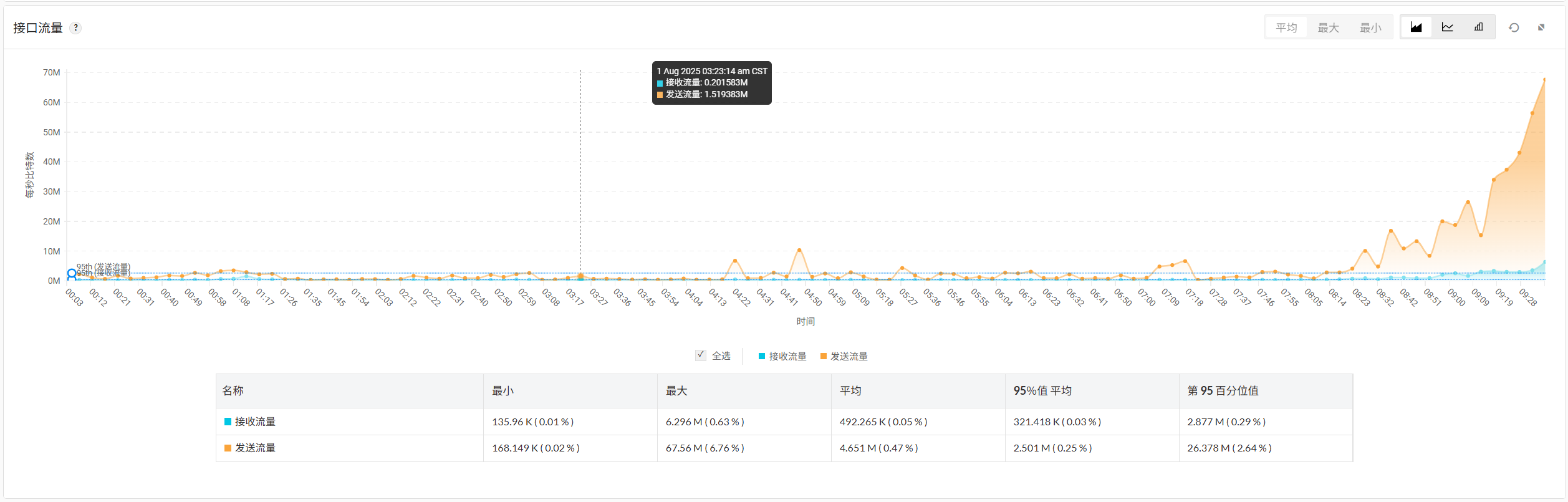Toggle 接收流量 legend color square
Screen dimensions: 1568x502
click(761, 356)
